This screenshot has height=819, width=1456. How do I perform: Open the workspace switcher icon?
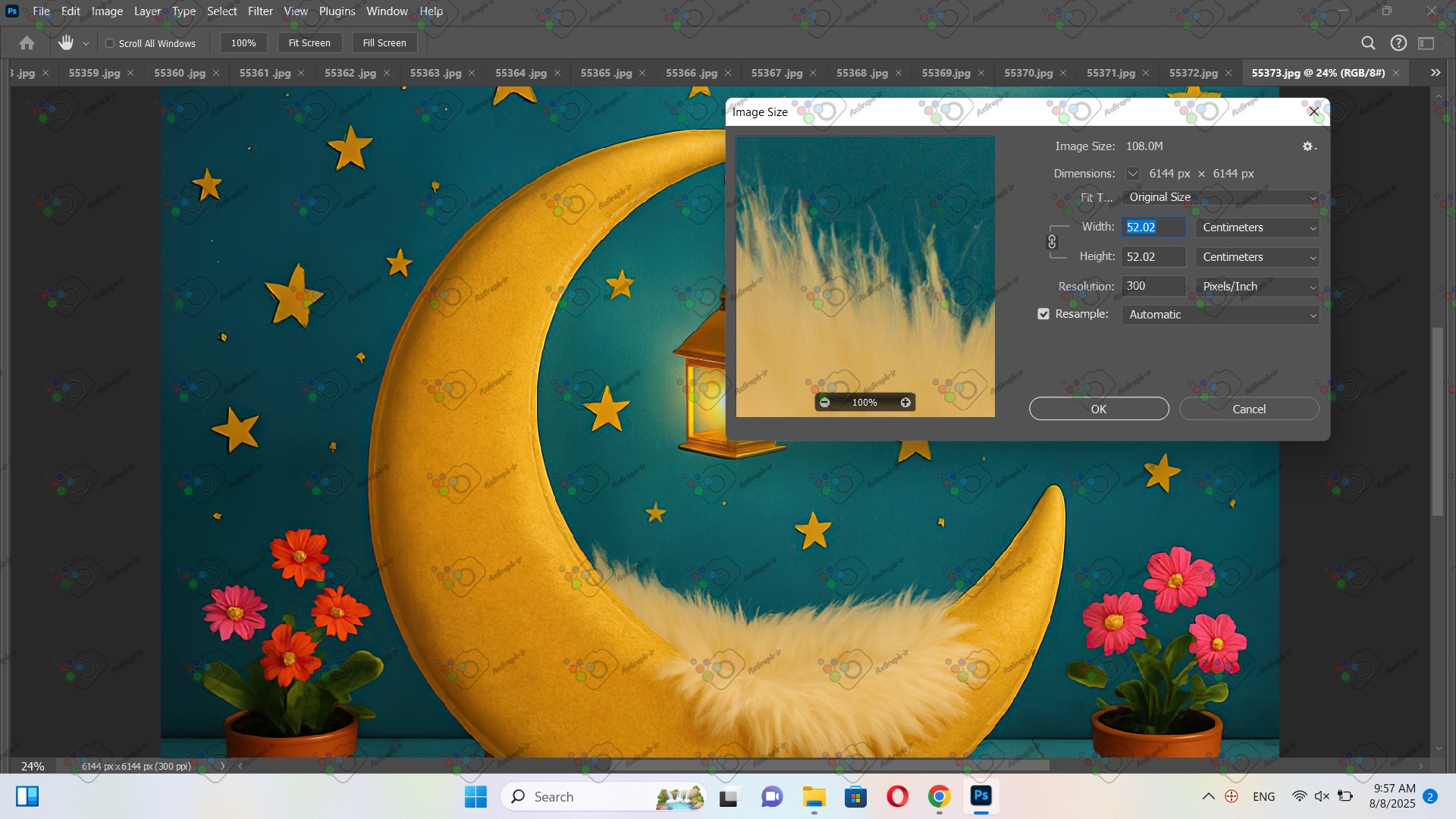tap(1426, 43)
